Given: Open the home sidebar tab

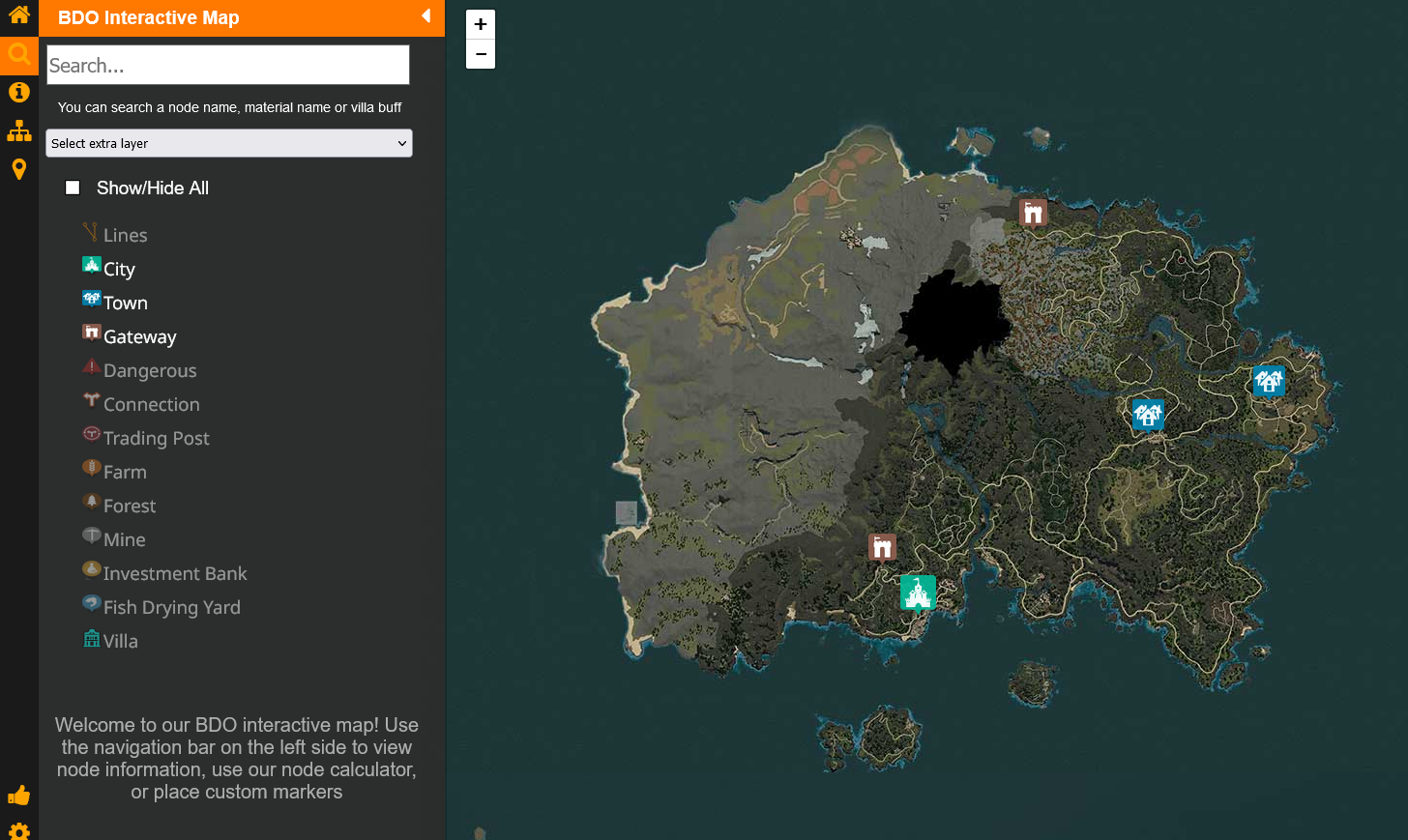Looking at the screenshot, I should 19,15.
